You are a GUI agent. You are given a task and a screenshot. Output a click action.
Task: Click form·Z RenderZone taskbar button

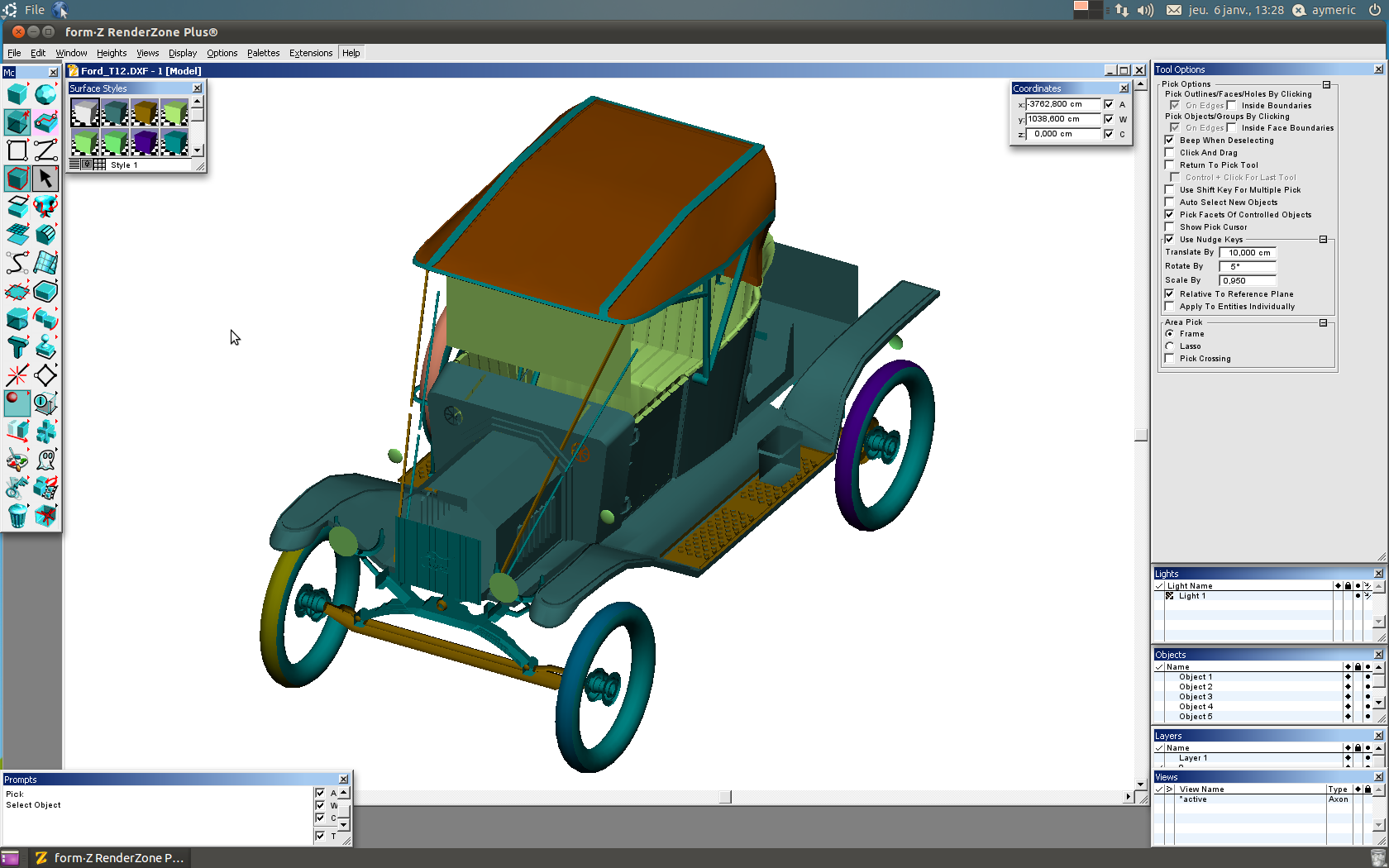tap(109, 858)
